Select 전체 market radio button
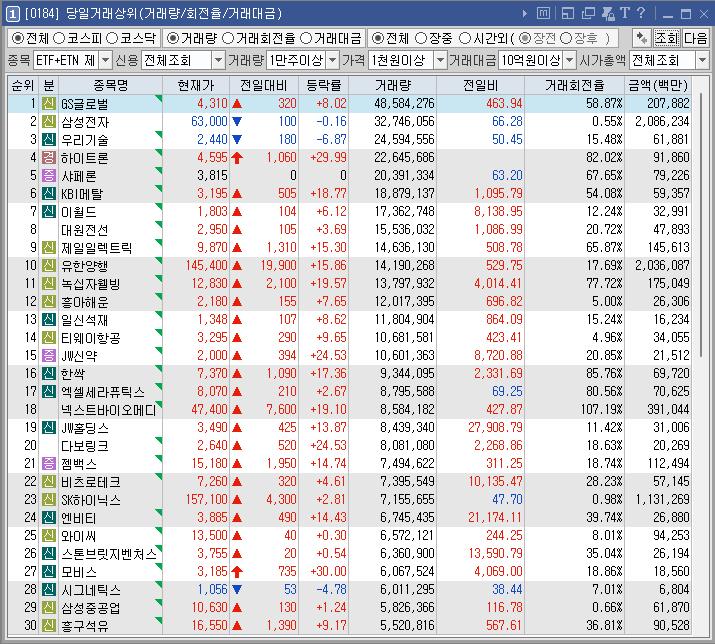The height and width of the screenshot is (644, 715). pos(18,38)
